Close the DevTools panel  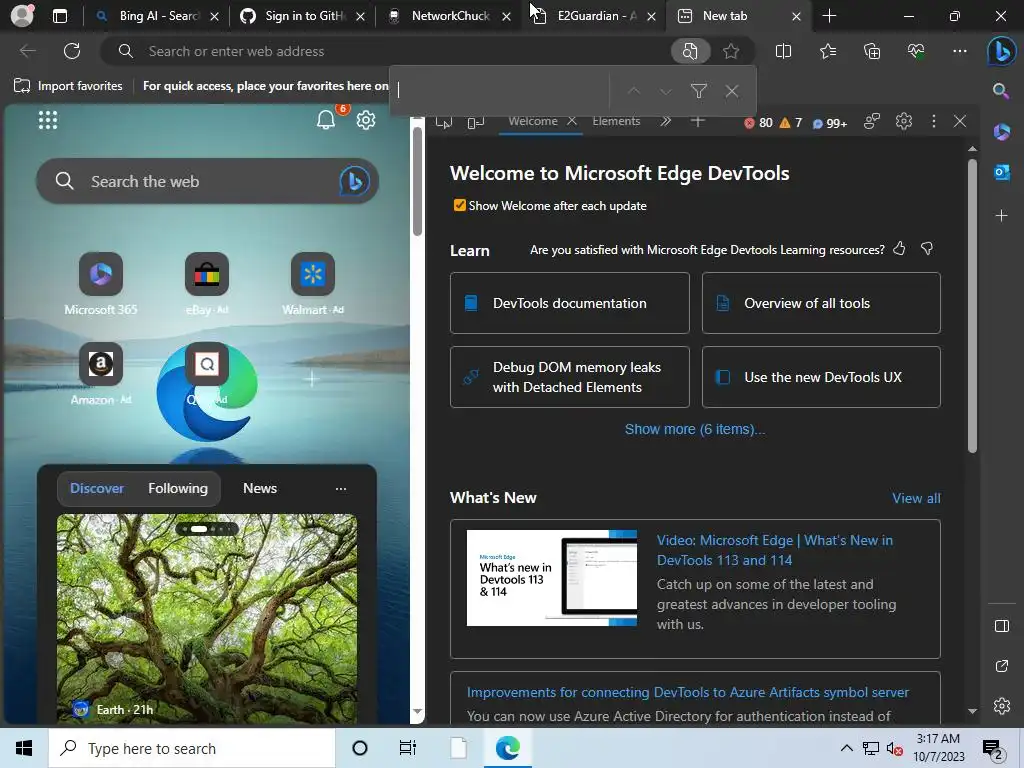(x=959, y=121)
